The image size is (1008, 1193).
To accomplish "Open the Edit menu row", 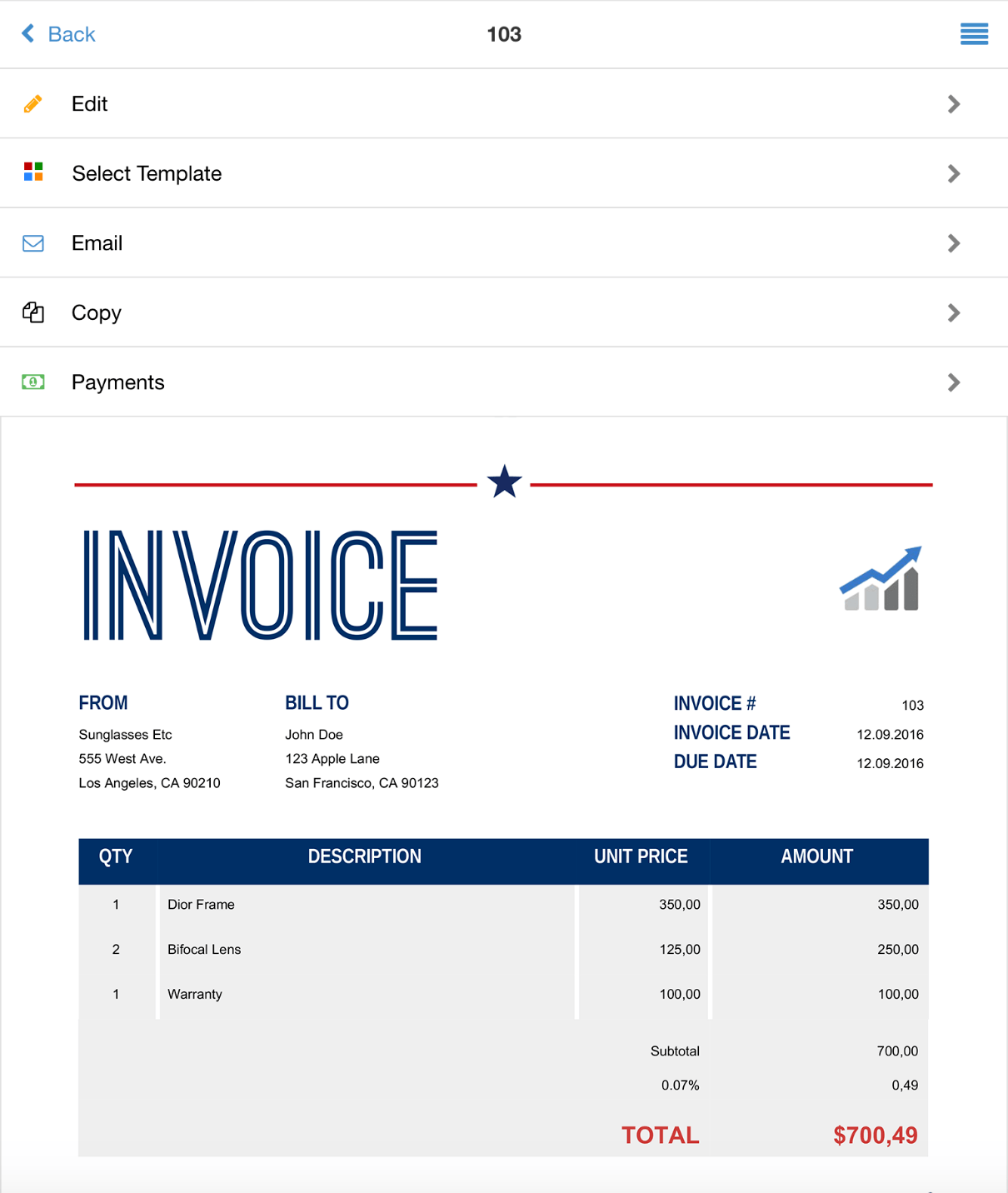I will point(504,103).
